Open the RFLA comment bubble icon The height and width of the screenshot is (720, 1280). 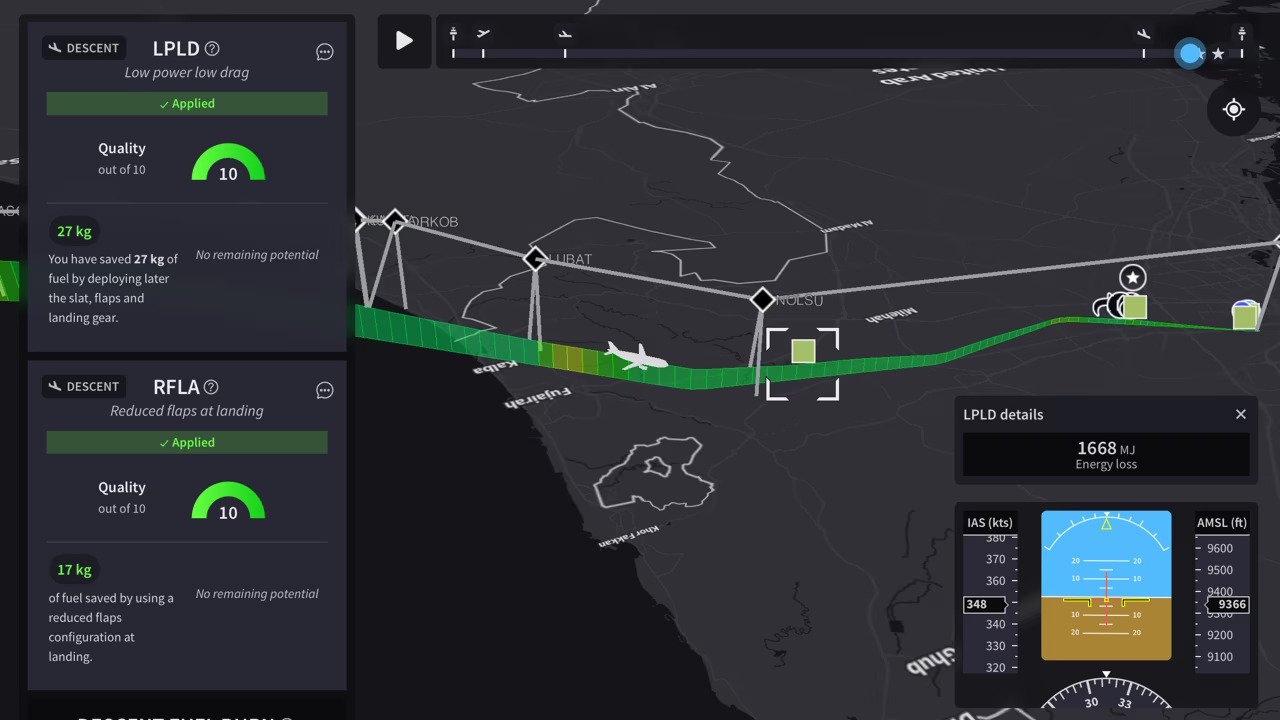pyautogui.click(x=324, y=390)
